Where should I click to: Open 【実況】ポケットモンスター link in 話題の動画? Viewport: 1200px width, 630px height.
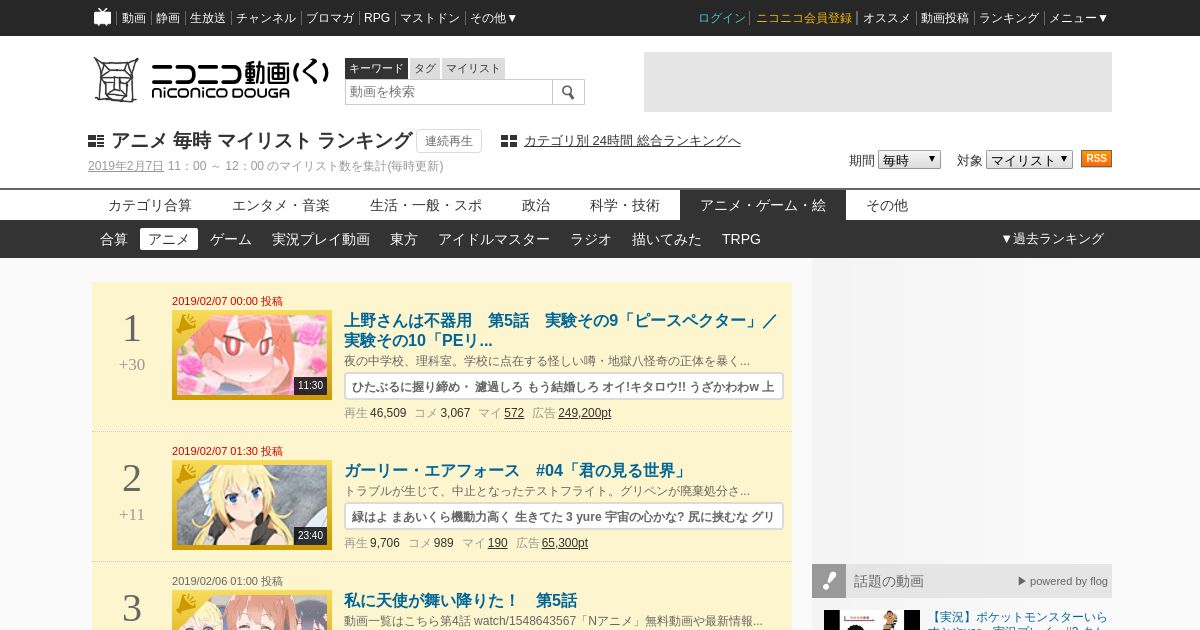coord(1019,618)
